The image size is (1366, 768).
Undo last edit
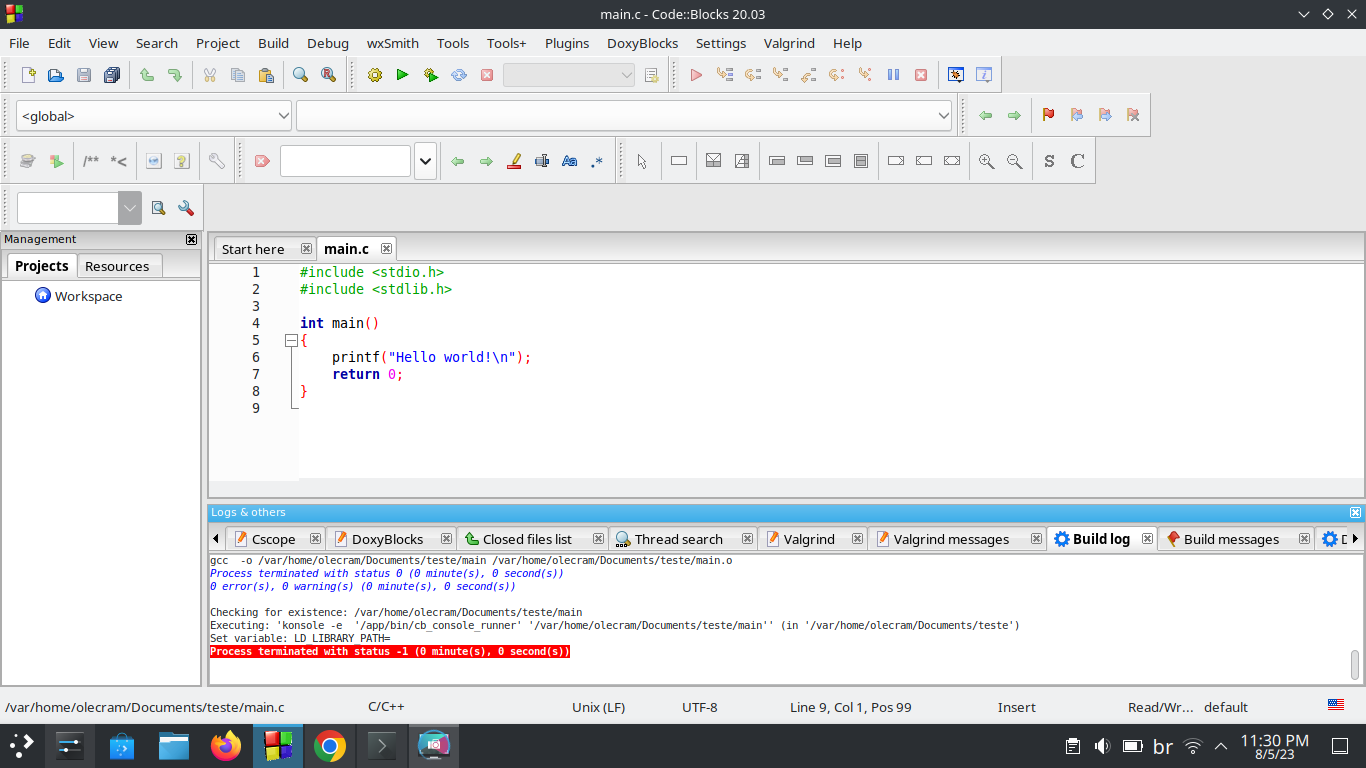pyautogui.click(x=147, y=75)
